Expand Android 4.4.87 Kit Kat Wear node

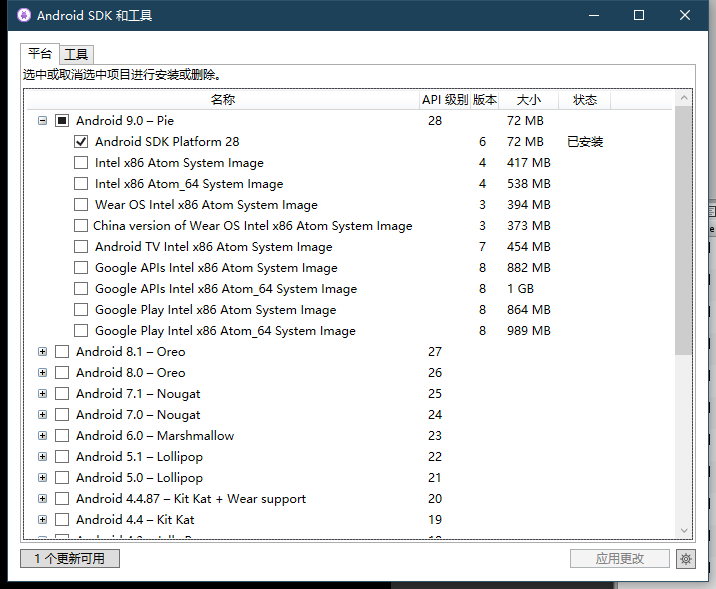tap(42, 499)
